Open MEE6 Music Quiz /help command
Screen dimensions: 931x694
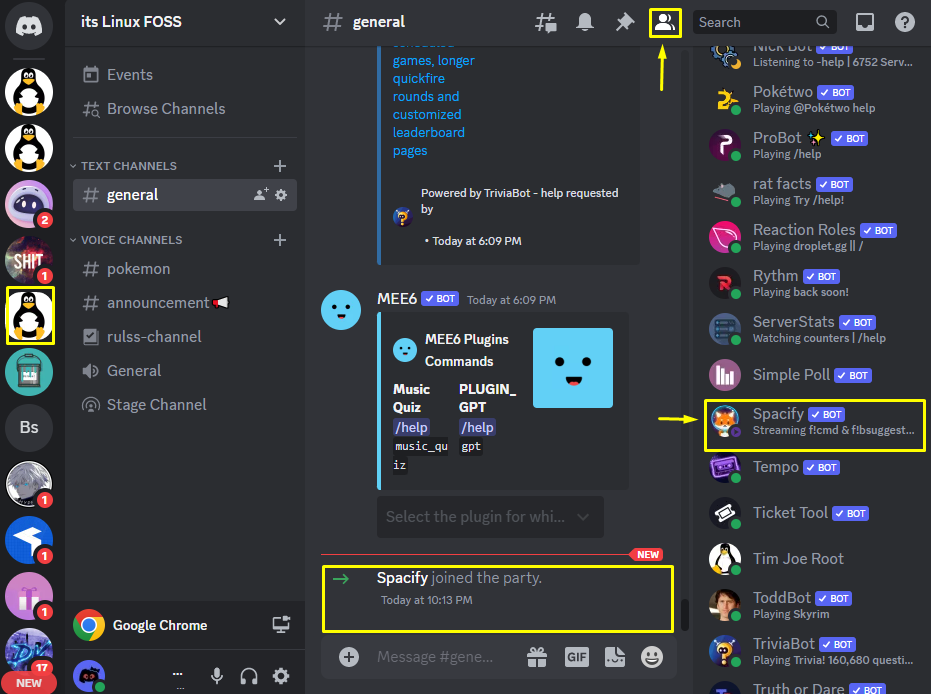[x=411, y=427]
